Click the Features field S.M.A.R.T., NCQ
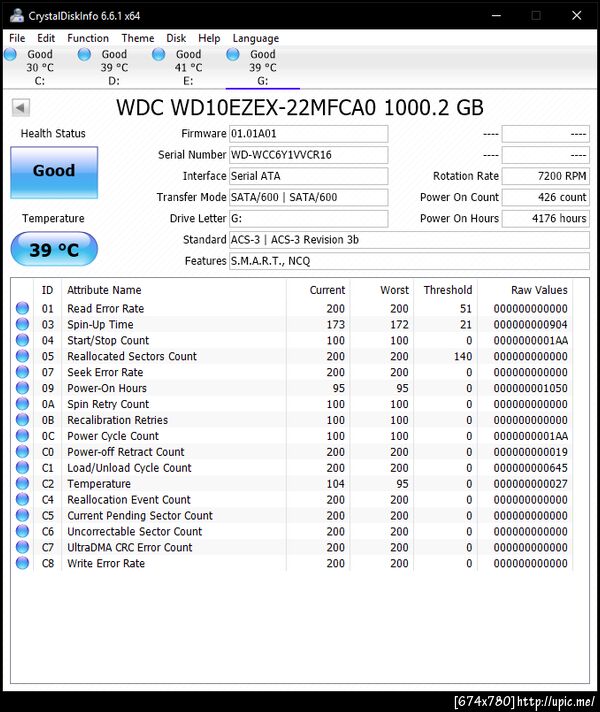The width and height of the screenshot is (600, 712). coord(409,261)
